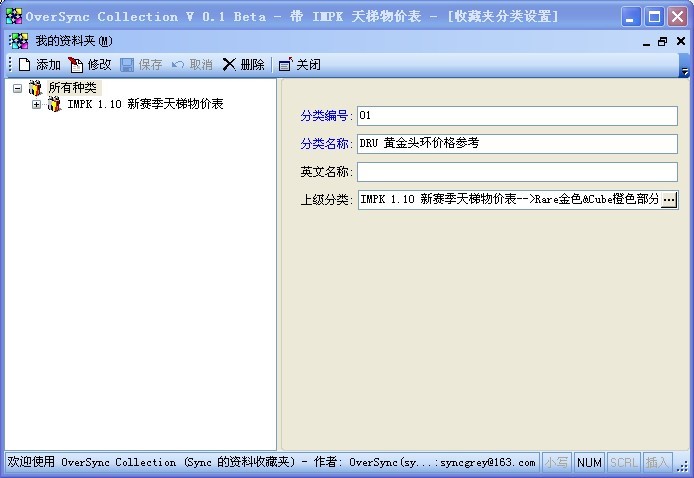Click the 分类编号 label
This screenshot has height=478, width=694.
[326, 116]
